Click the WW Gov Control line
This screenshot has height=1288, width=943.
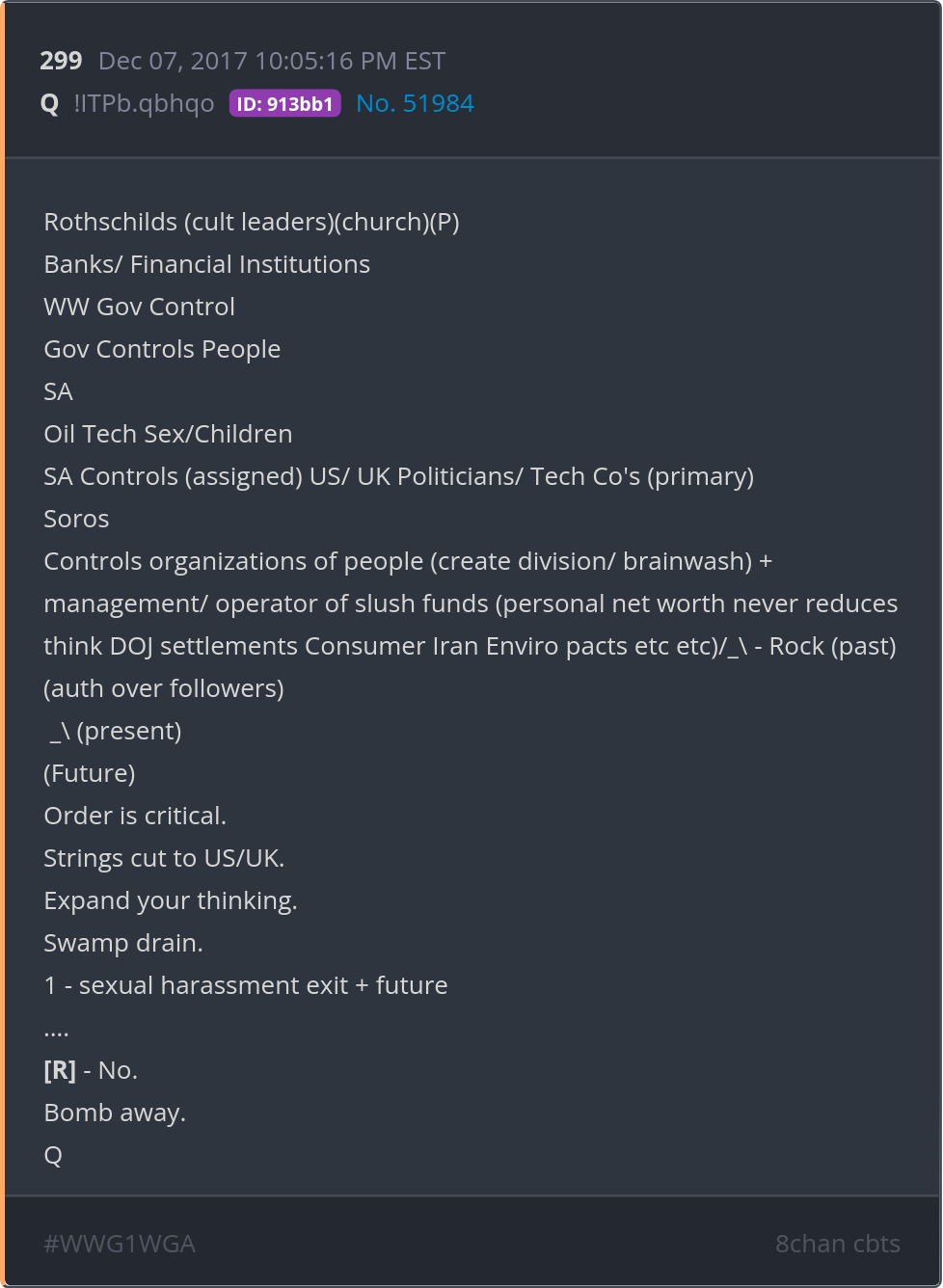click(x=139, y=308)
